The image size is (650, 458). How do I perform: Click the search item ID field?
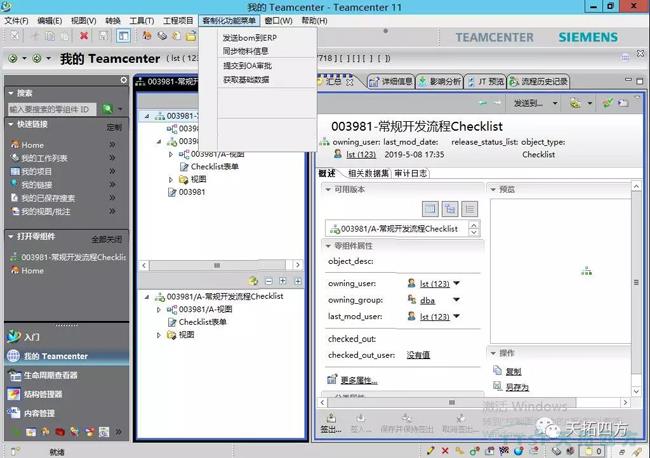pos(52,109)
